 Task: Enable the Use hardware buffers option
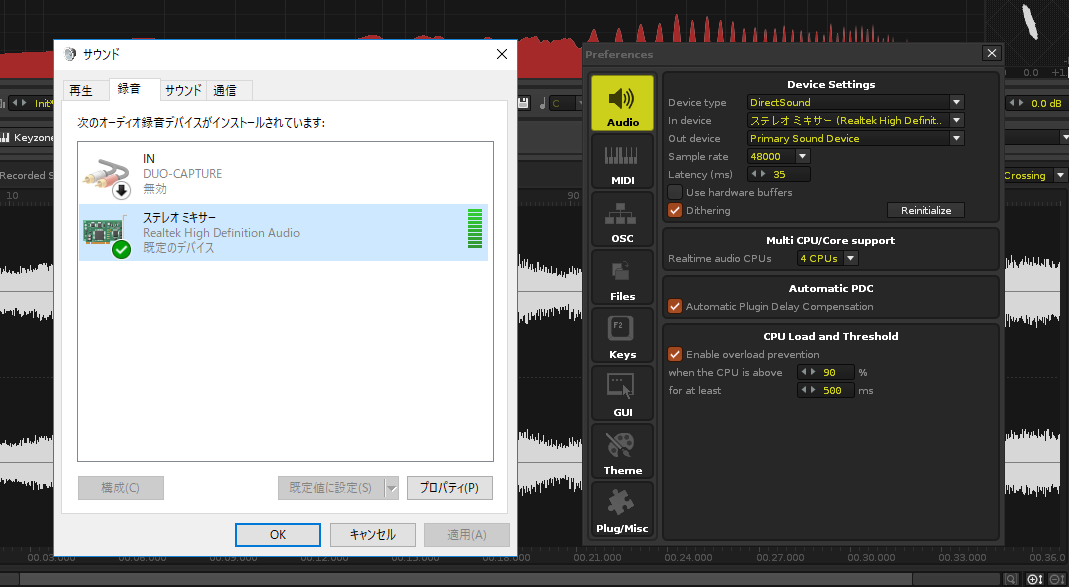click(x=674, y=192)
